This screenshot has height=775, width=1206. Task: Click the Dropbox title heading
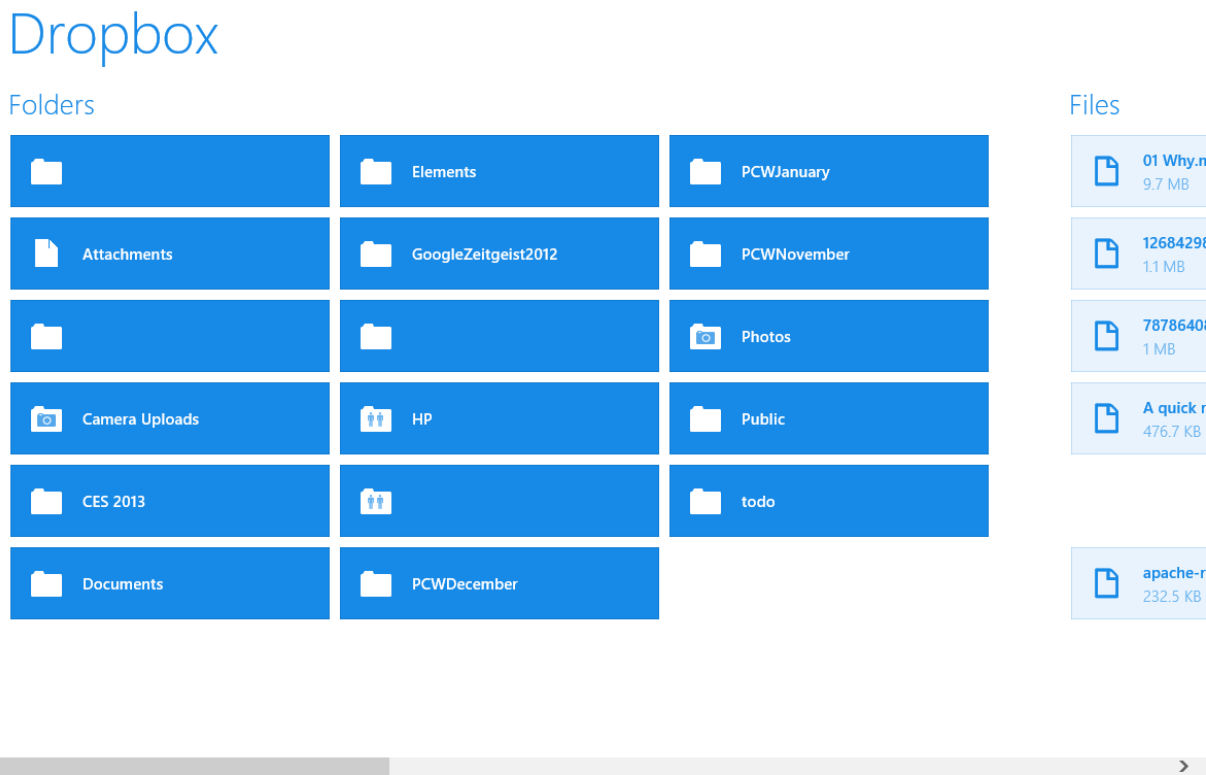click(113, 35)
